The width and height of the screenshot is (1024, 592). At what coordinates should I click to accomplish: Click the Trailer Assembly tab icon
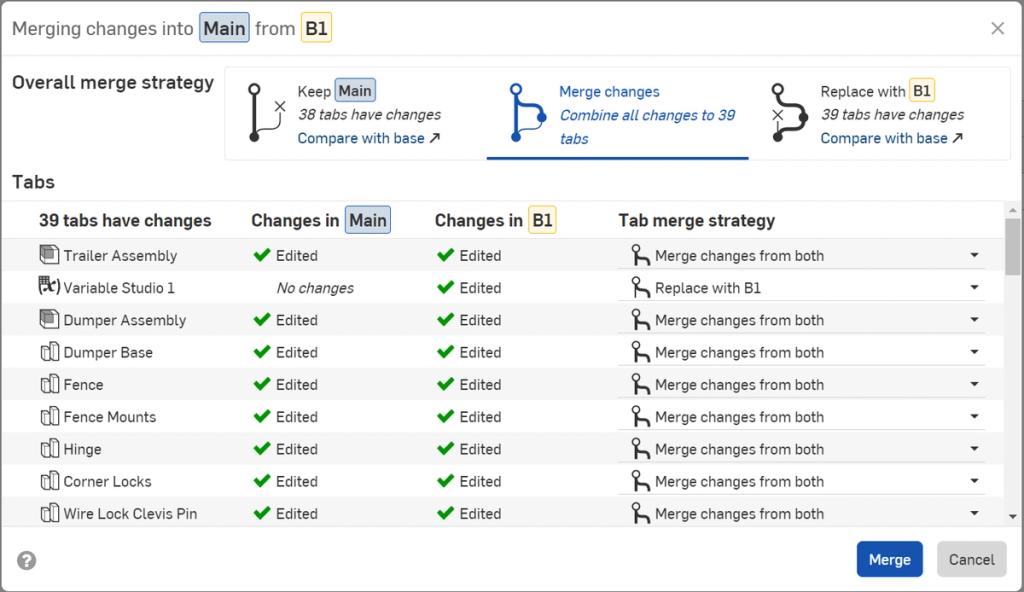50,255
